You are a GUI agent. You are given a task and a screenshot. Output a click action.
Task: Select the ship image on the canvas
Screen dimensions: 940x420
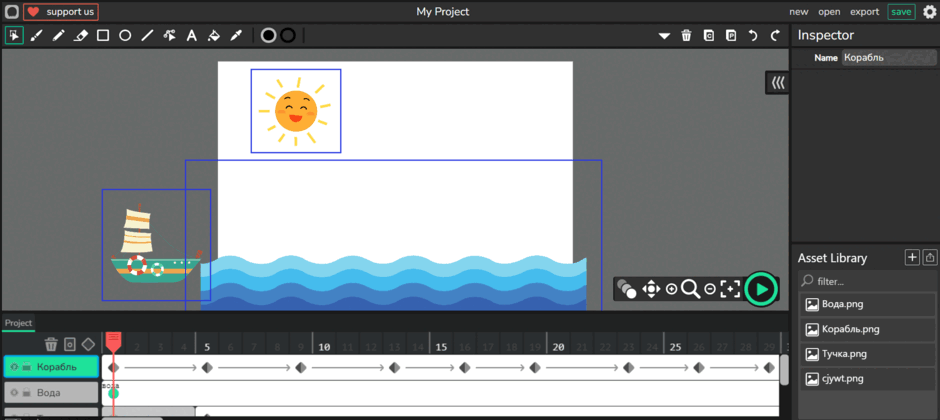156,246
